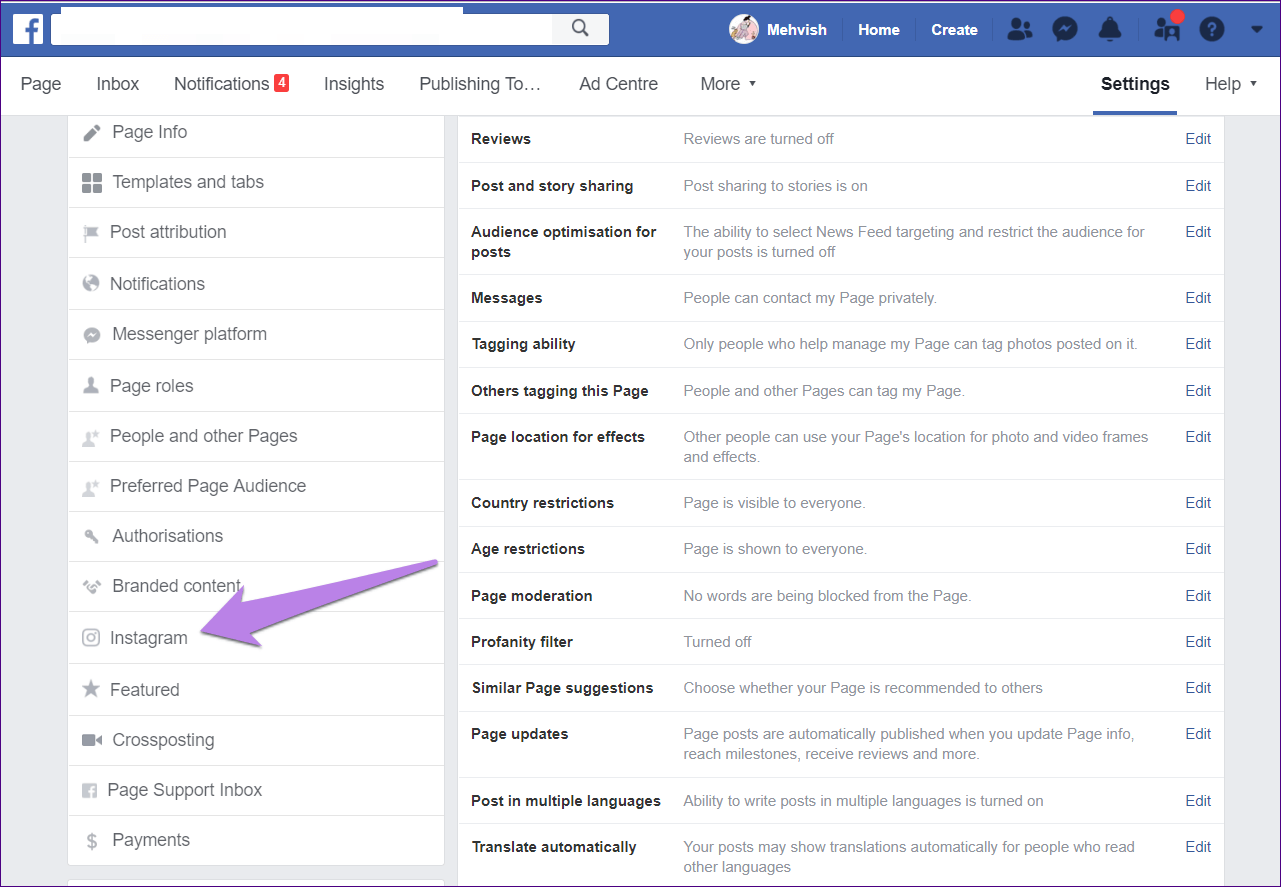Edit Post and story sharing setting

pyautogui.click(x=1198, y=186)
